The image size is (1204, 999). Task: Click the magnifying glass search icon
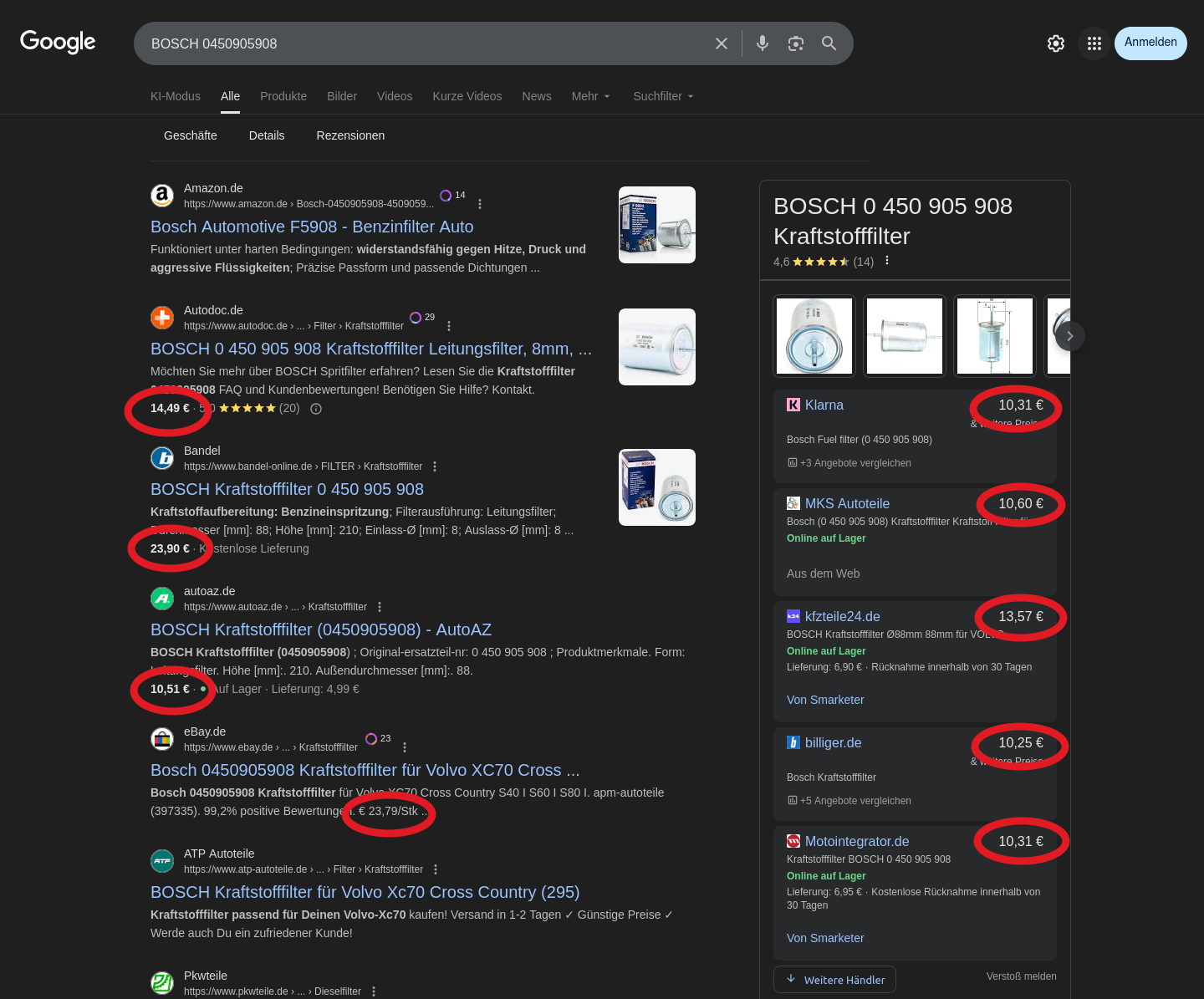pyautogui.click(x=829, y=43)
